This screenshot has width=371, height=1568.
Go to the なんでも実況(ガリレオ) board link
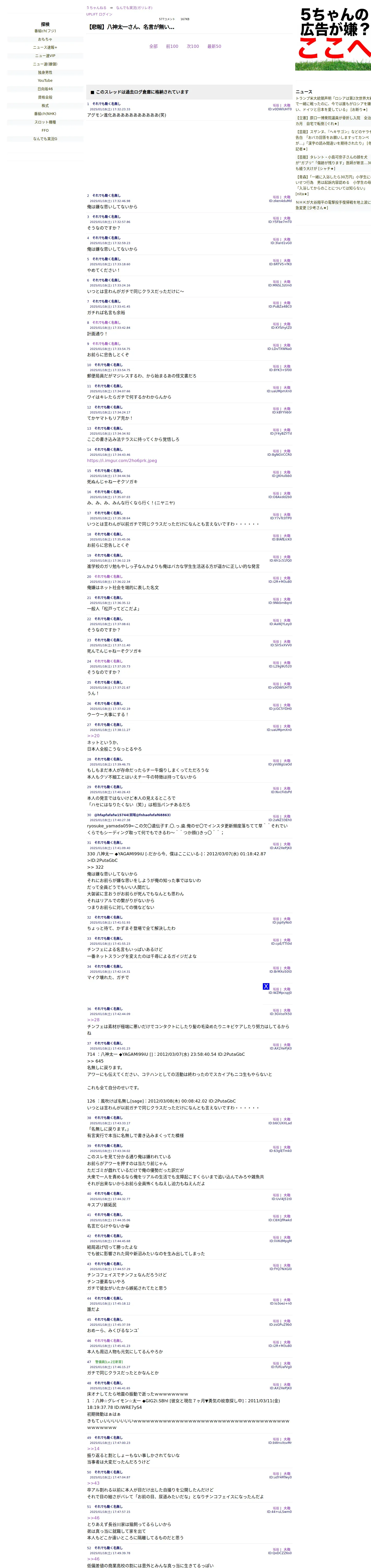(x=134, y=8)
